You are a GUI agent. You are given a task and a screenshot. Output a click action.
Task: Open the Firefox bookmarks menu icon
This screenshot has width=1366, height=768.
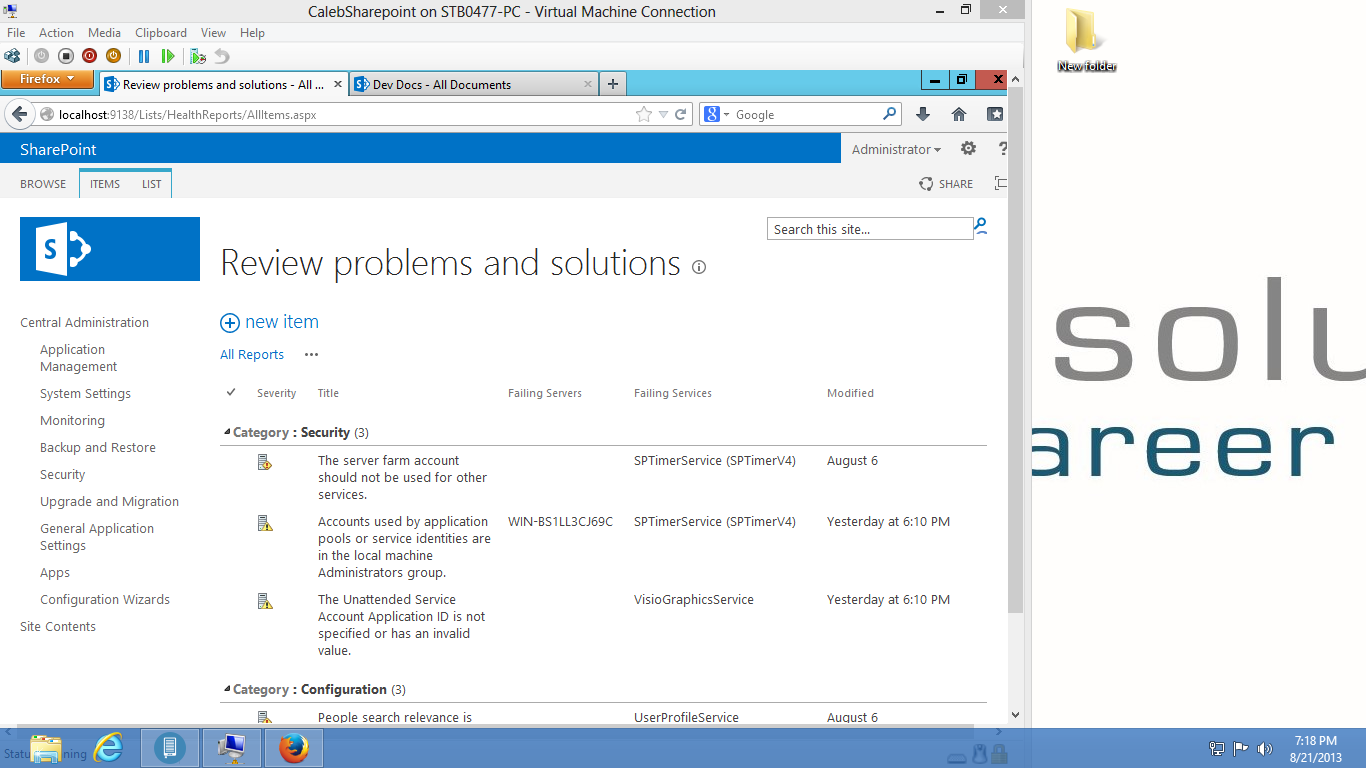(995, 114)
